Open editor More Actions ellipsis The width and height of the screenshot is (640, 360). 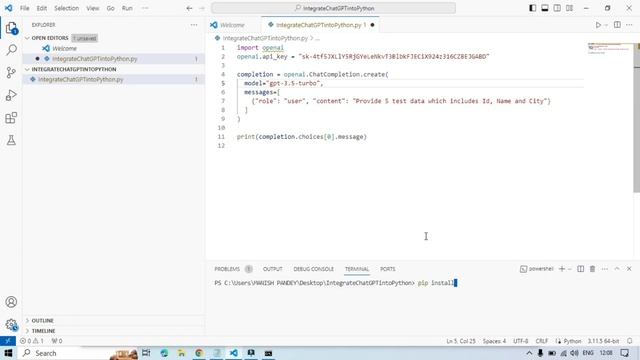(629, 25)
